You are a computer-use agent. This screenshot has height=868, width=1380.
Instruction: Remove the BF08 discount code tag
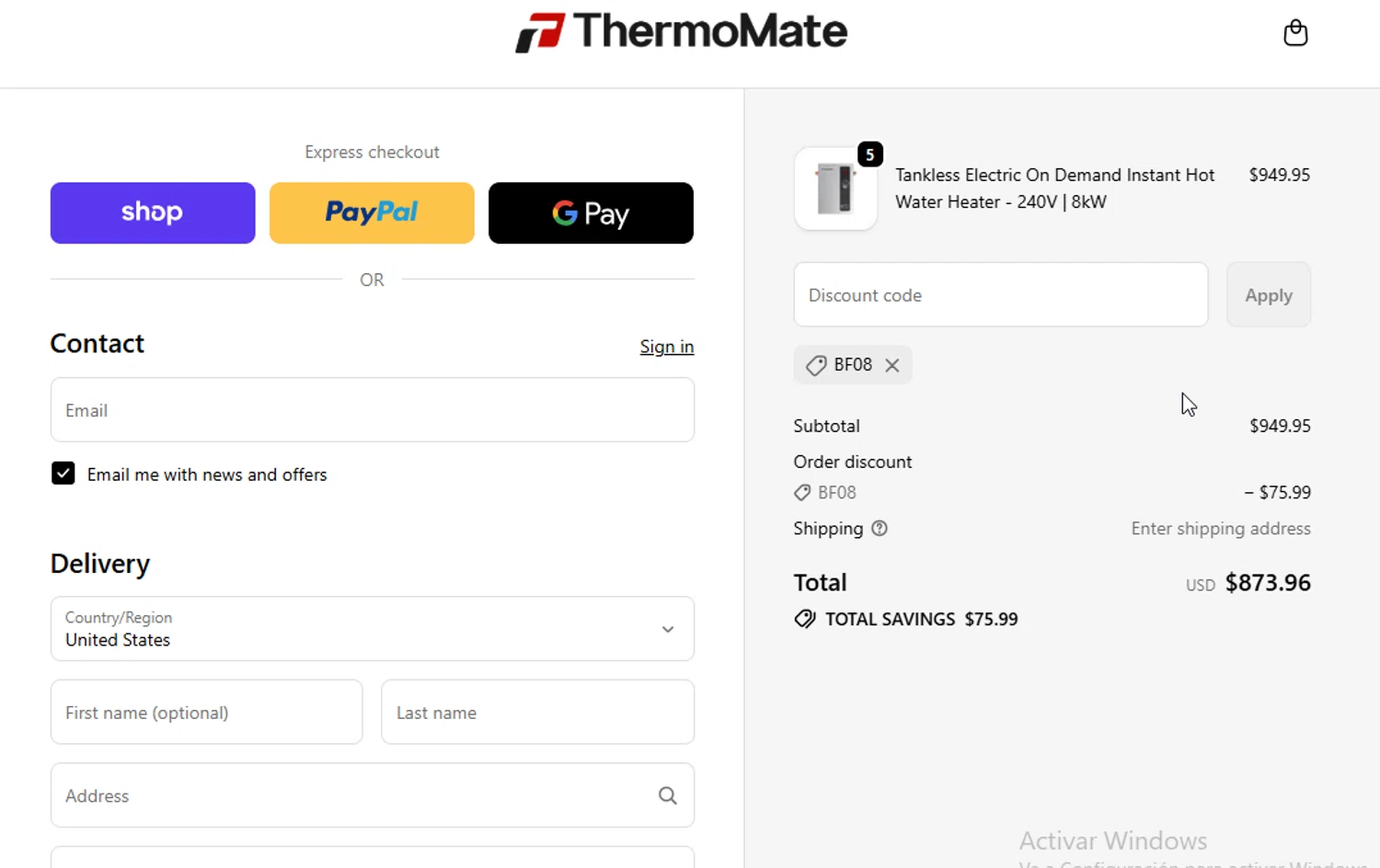point(892,365)
